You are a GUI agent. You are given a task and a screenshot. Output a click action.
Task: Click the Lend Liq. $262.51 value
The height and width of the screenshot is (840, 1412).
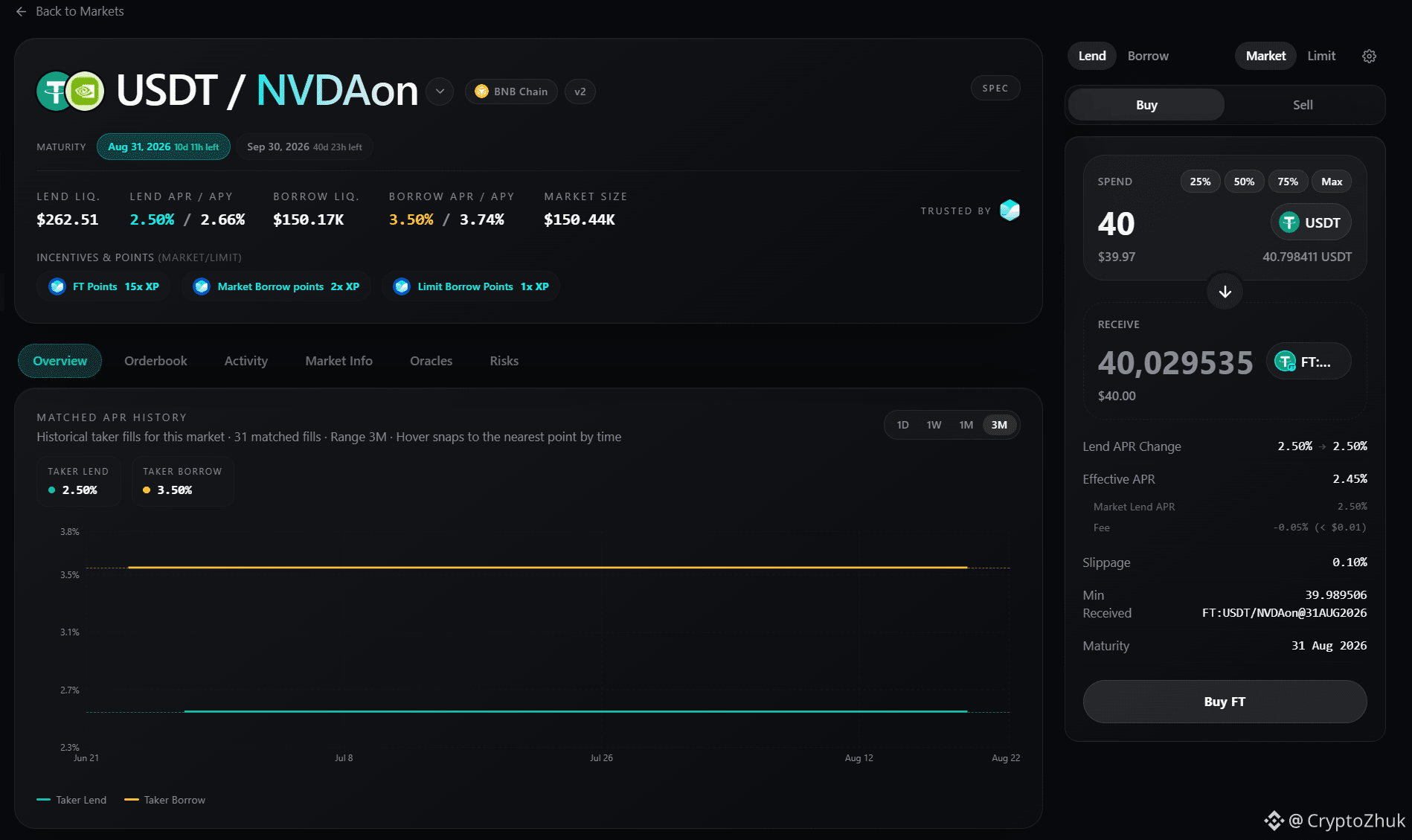(x=67, y=219)
